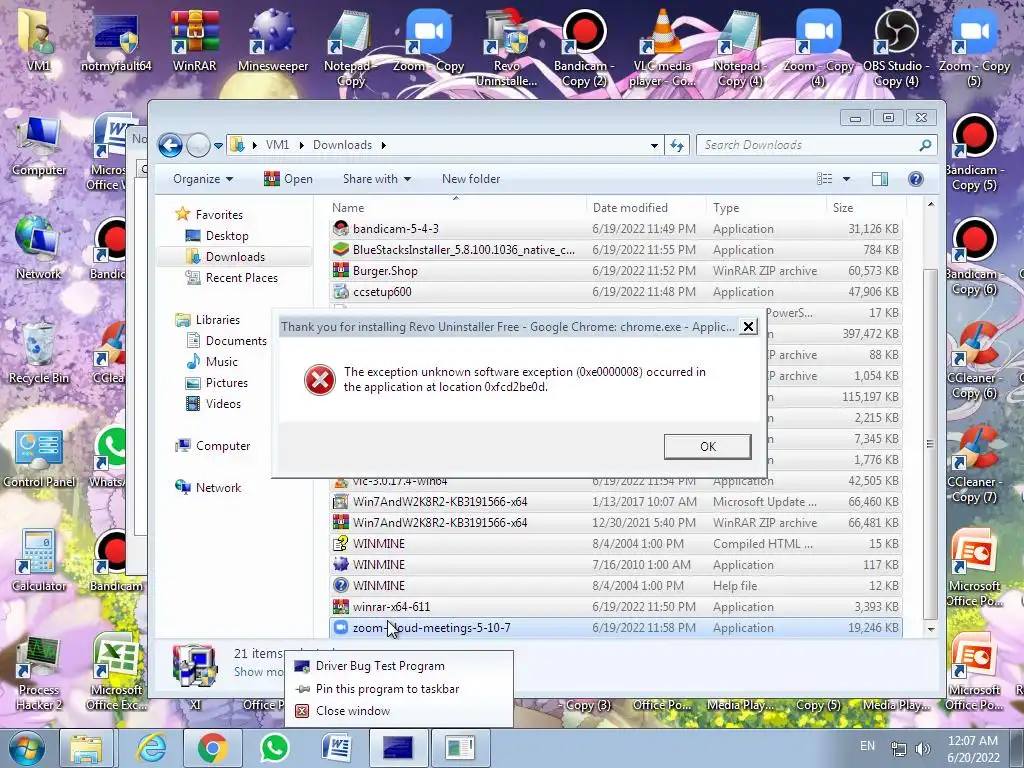Image resolution: width=1024 pixels, height=768 pixels.
Task: Sort files by Size column header
Action: (x=865, y=208)
